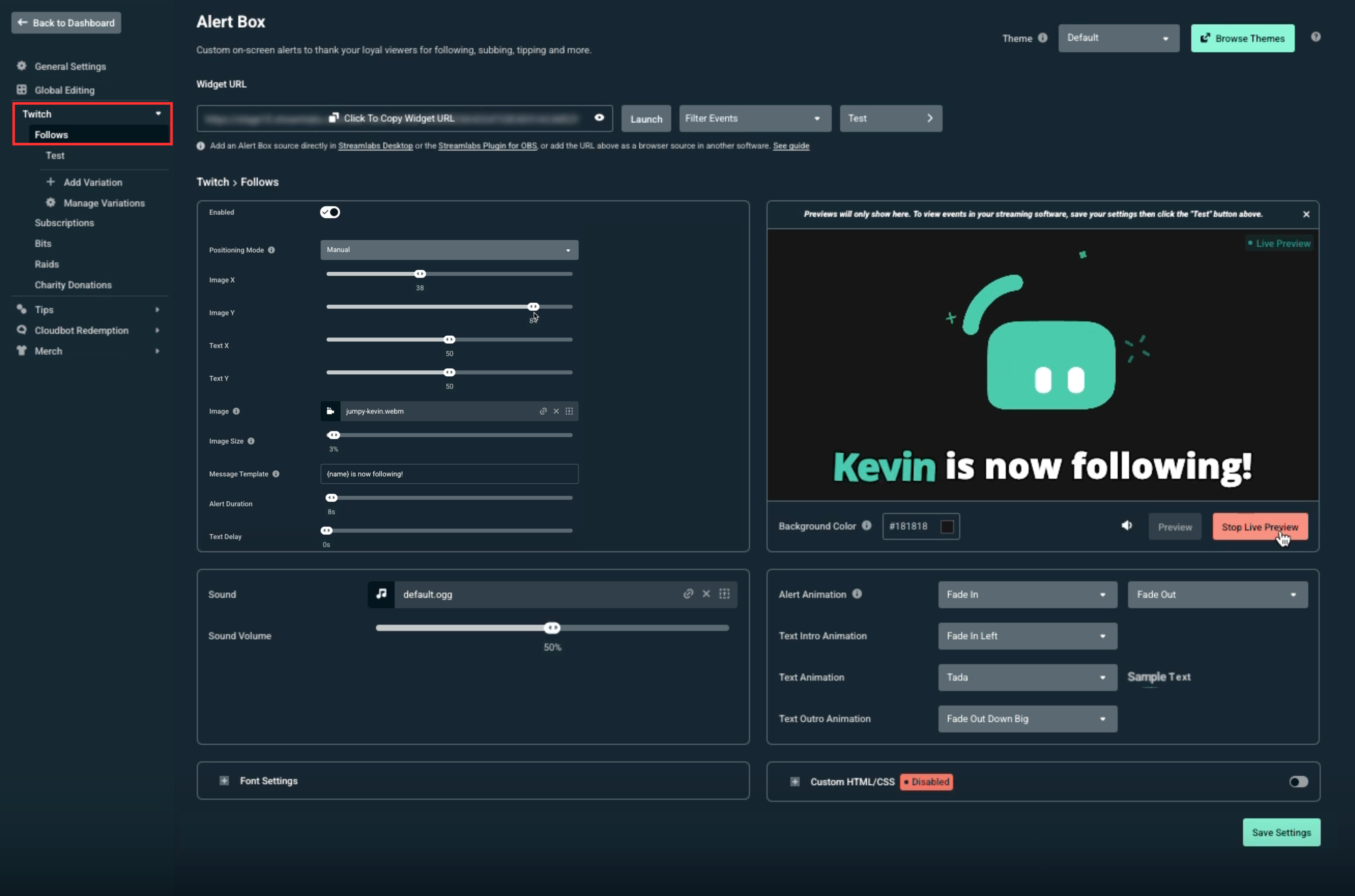Image resolution: width=1355 pixels, height=896 pixels.
Task: Open Charity Donations in the sidebar
Action: 73,285
